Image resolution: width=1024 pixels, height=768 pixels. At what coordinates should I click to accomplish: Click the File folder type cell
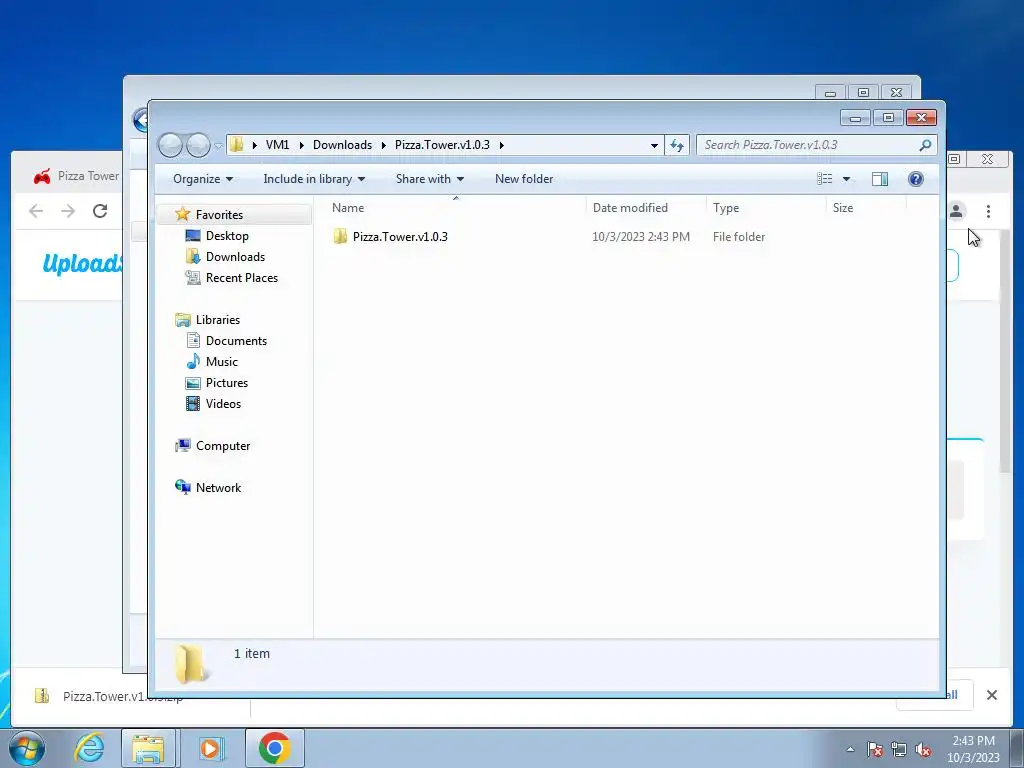pos(739,236)
